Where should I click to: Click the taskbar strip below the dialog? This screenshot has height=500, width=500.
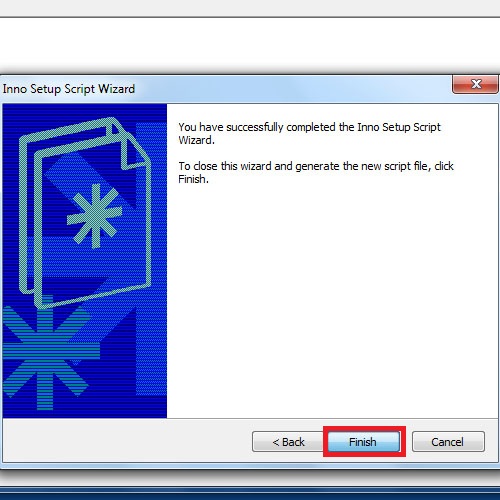tap(250, 493)
